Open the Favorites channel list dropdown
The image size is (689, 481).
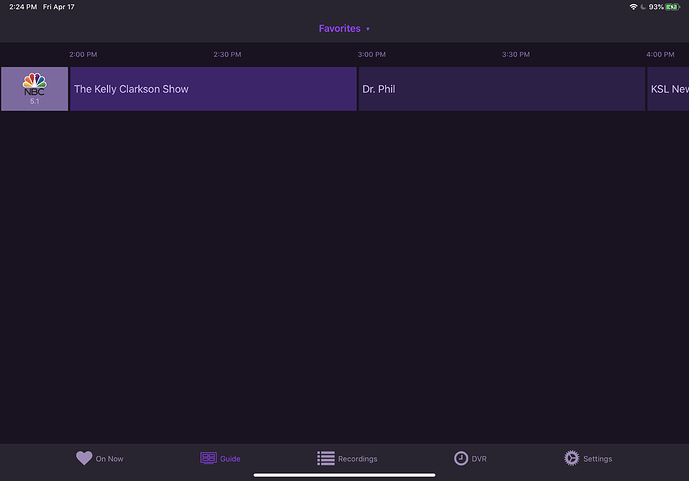pyautogui.click(x=340, y=29)
